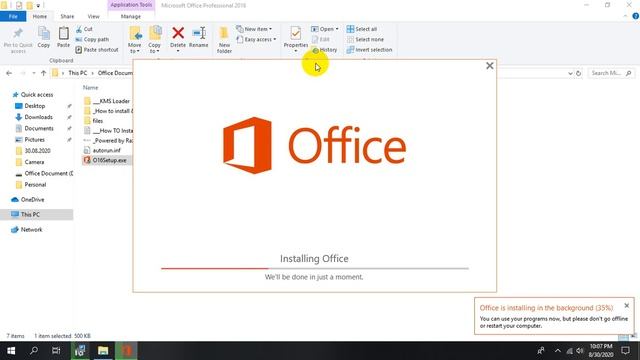
Task: Click Select none in ribbon
Action: coord(365,40)
